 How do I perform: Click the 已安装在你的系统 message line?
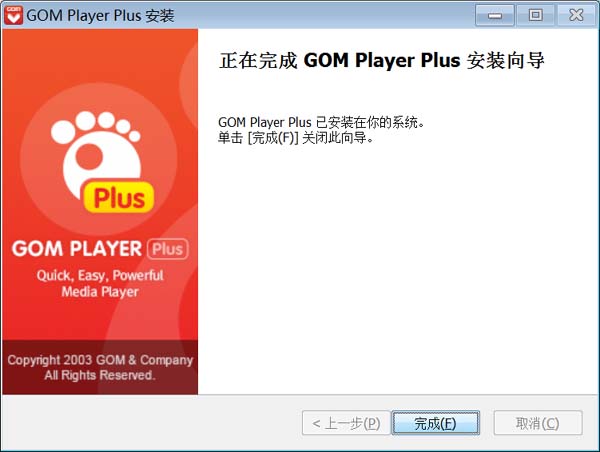321,122
